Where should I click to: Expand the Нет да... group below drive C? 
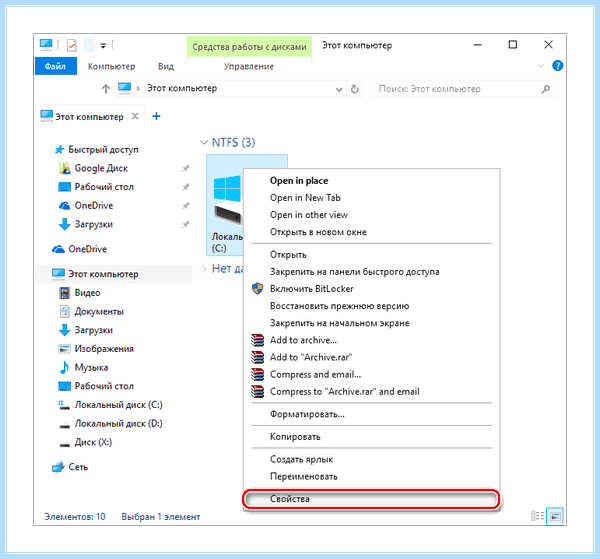tap(204, 269)
